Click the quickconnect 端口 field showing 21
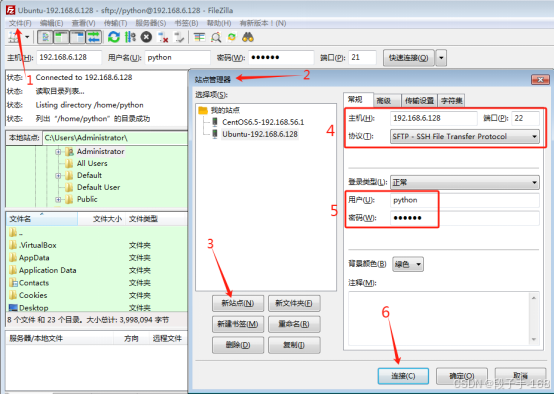This screenshot has height=395, width=554. tap(362, 58)
